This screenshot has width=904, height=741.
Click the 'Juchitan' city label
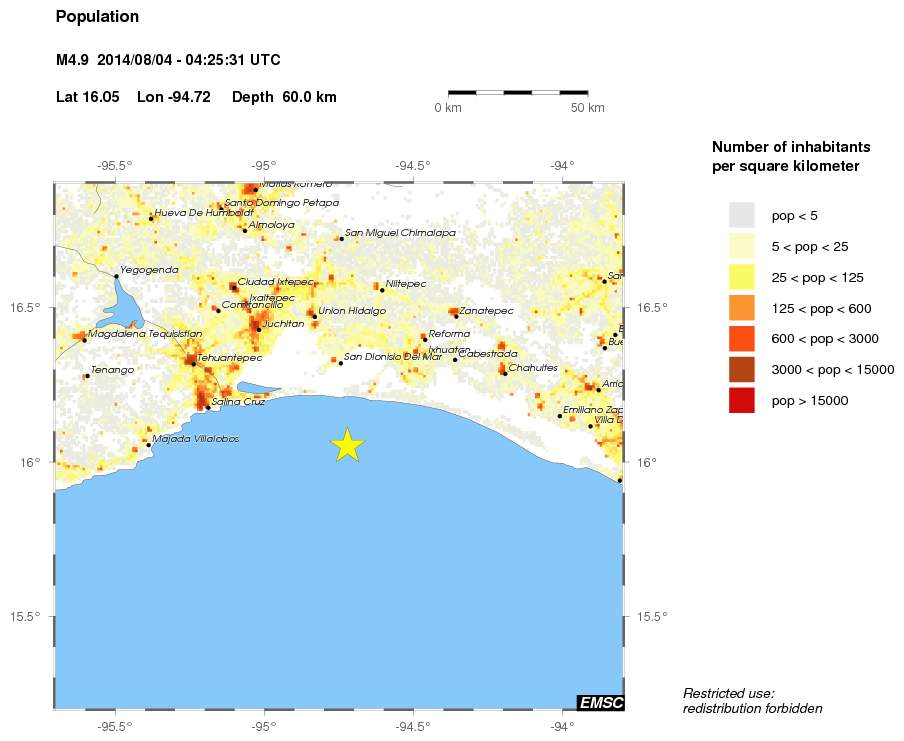(283, 324)
